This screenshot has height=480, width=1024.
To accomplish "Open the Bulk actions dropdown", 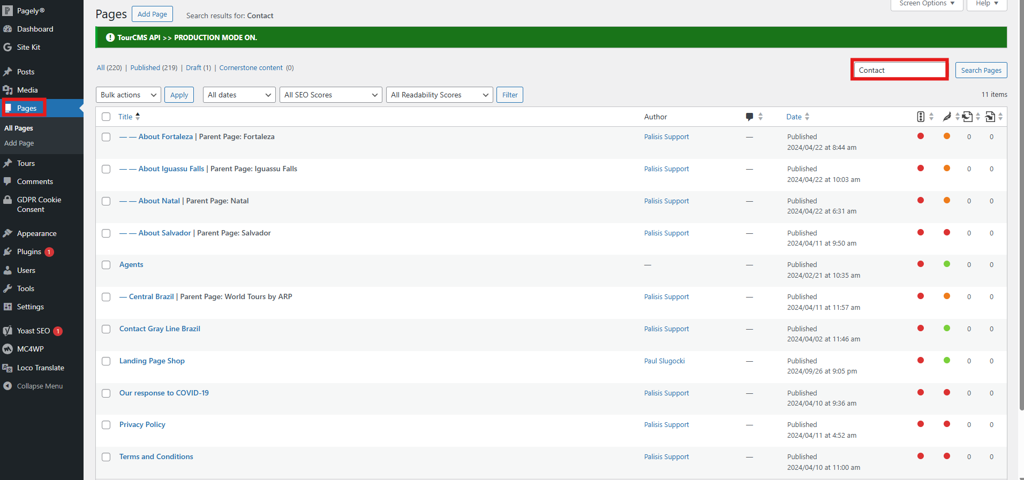I will pos(128,95).
